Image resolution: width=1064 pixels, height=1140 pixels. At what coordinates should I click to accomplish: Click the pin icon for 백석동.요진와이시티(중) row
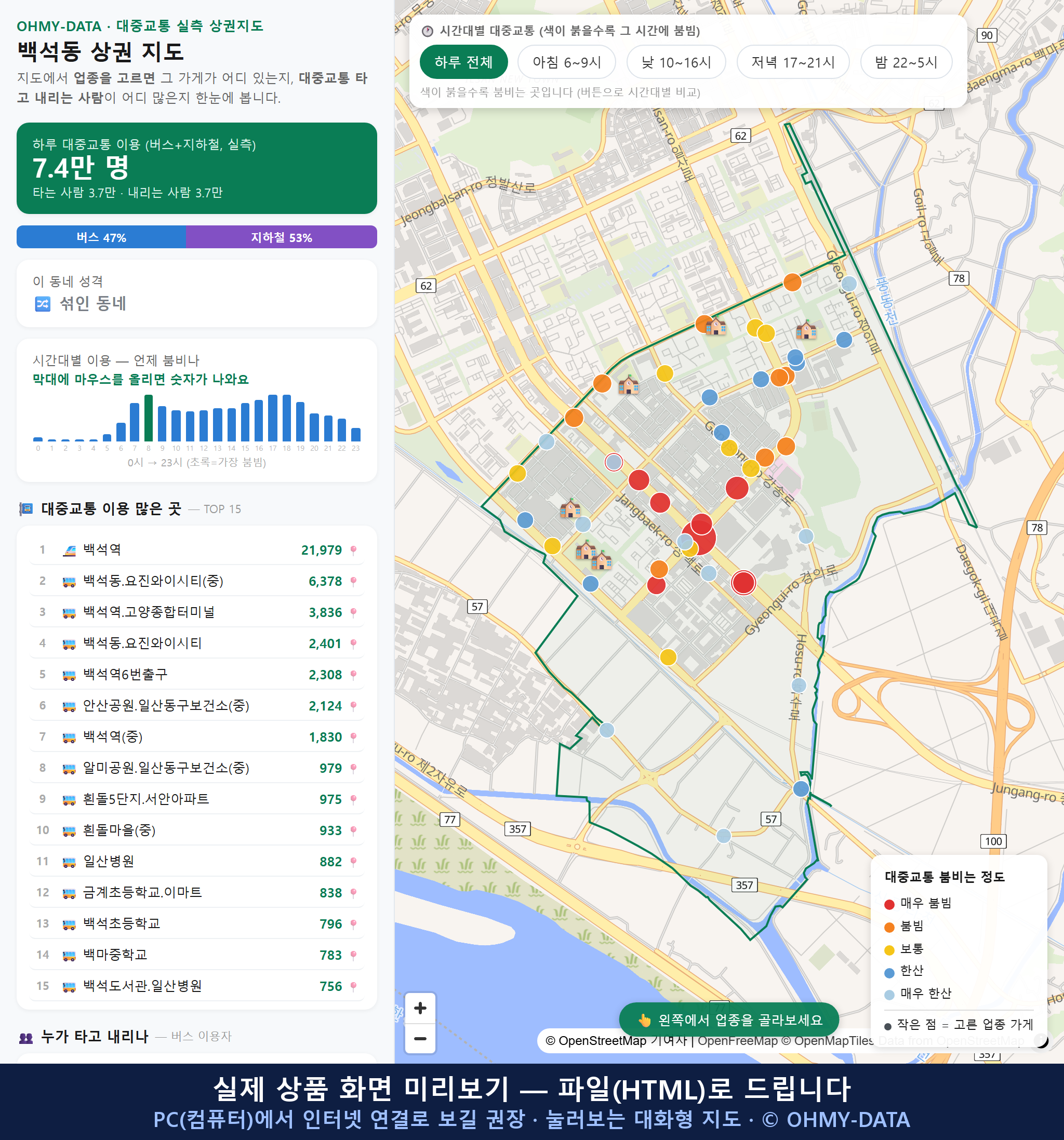(x=353, y=582)
